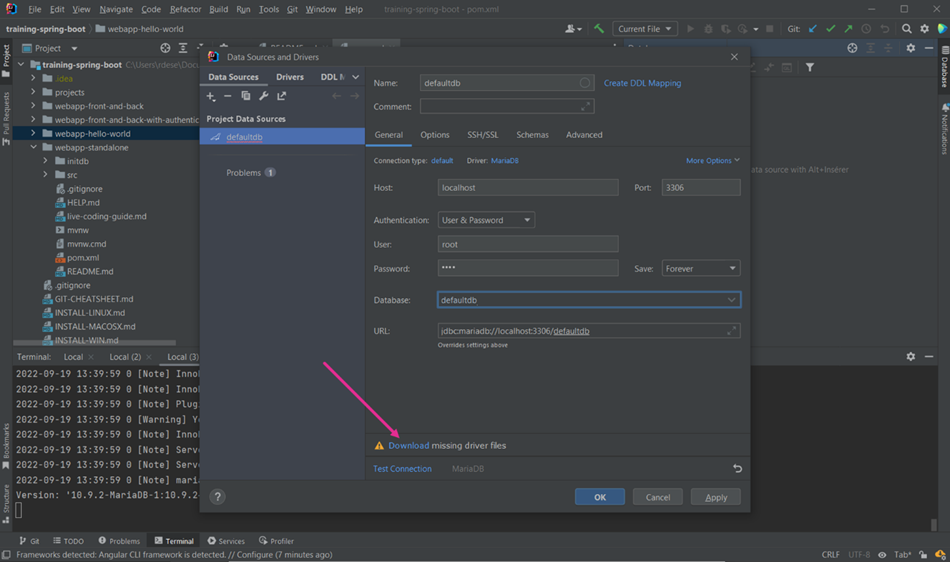
Task: Add a new data source with plus icon
Action: coord(210,96)
